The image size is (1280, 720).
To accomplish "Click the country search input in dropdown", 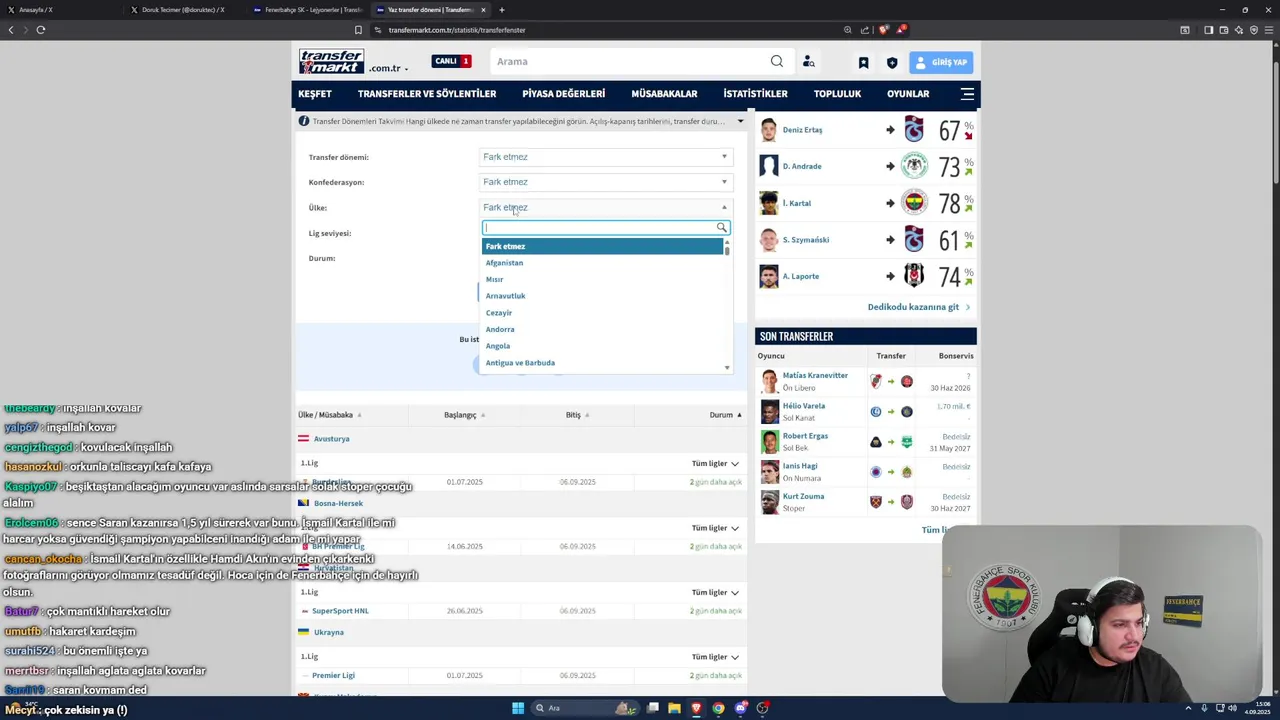I will [x=600, y=228].
